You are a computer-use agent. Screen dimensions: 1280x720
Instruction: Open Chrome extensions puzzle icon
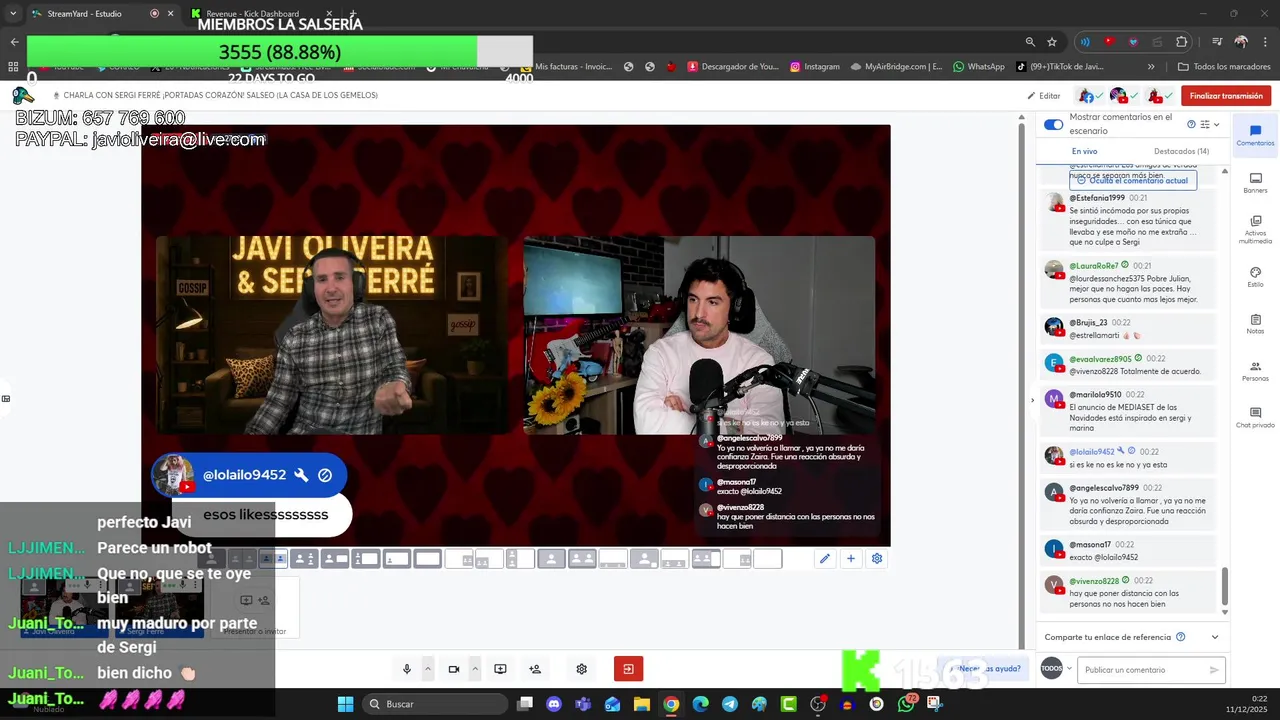(x=1182, y=42)
